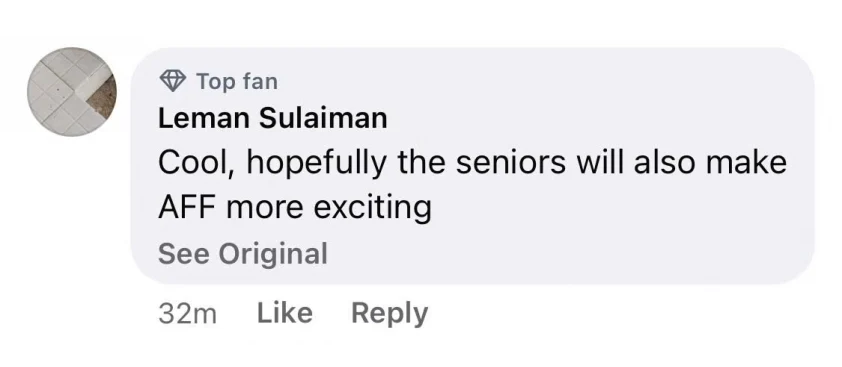Click the Leman Sulaiman commenter name
This screenshot has height=367, width=842.
[272, 118]
